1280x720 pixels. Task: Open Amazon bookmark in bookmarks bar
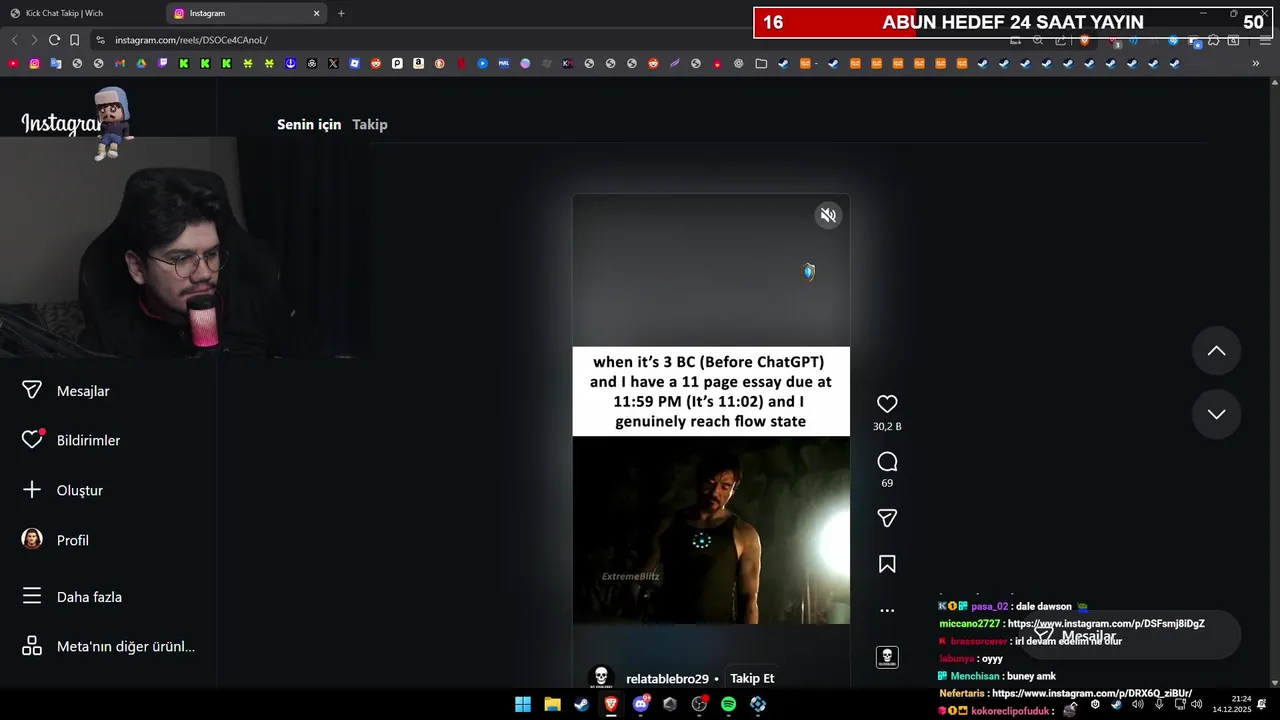(x=418, y=63)
